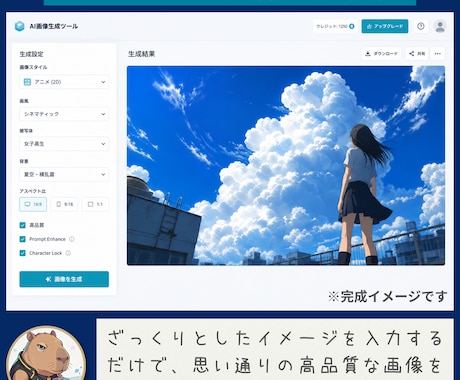
Task: Click the 生成設定 heading
Action: (31, 54)
